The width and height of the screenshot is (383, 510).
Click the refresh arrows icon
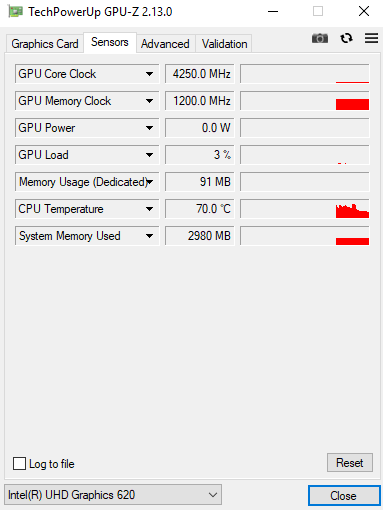point(346,38)
